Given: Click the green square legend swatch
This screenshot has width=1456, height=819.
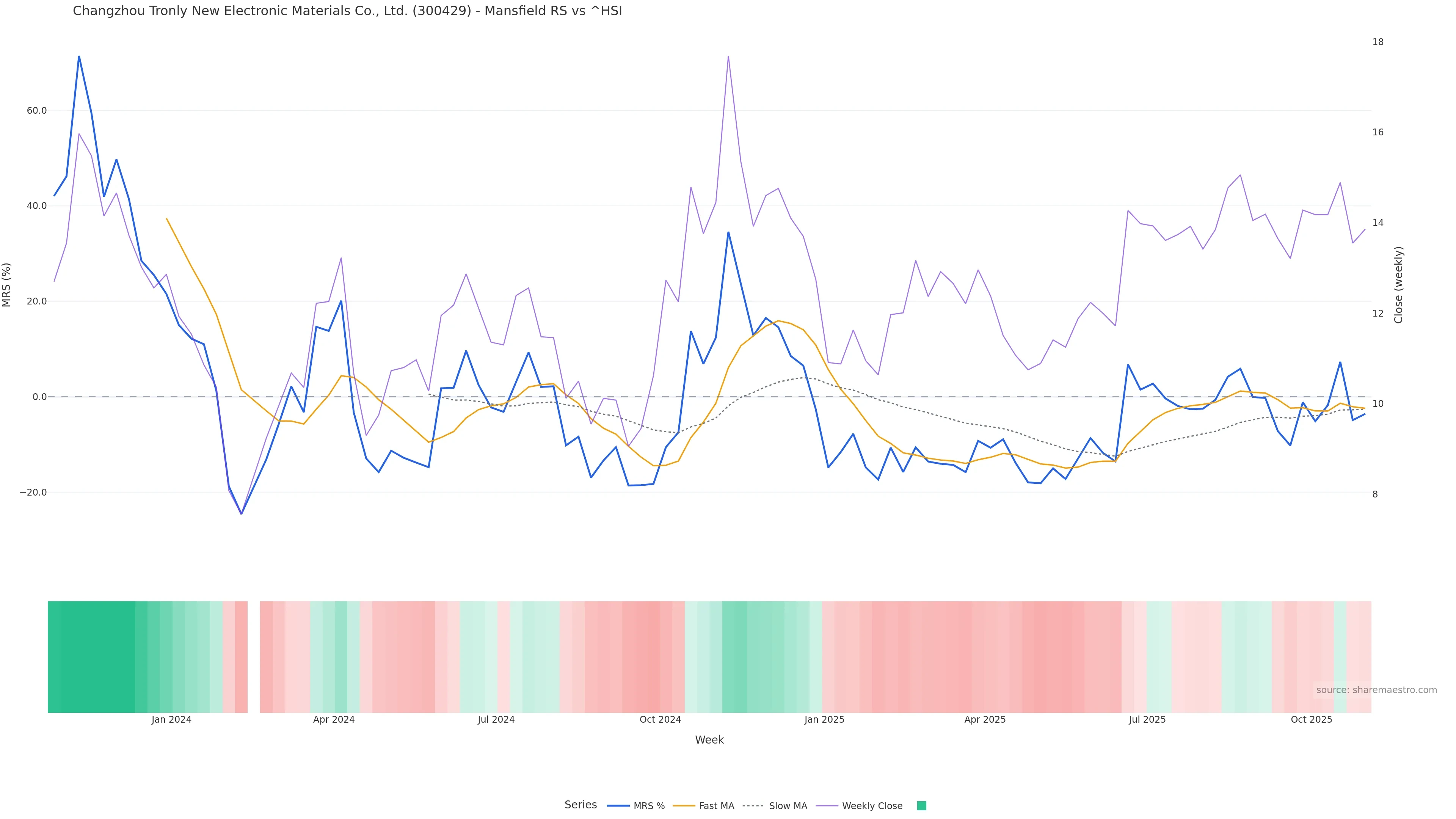Looking at the screenshot, I should [x=921, y=806].
